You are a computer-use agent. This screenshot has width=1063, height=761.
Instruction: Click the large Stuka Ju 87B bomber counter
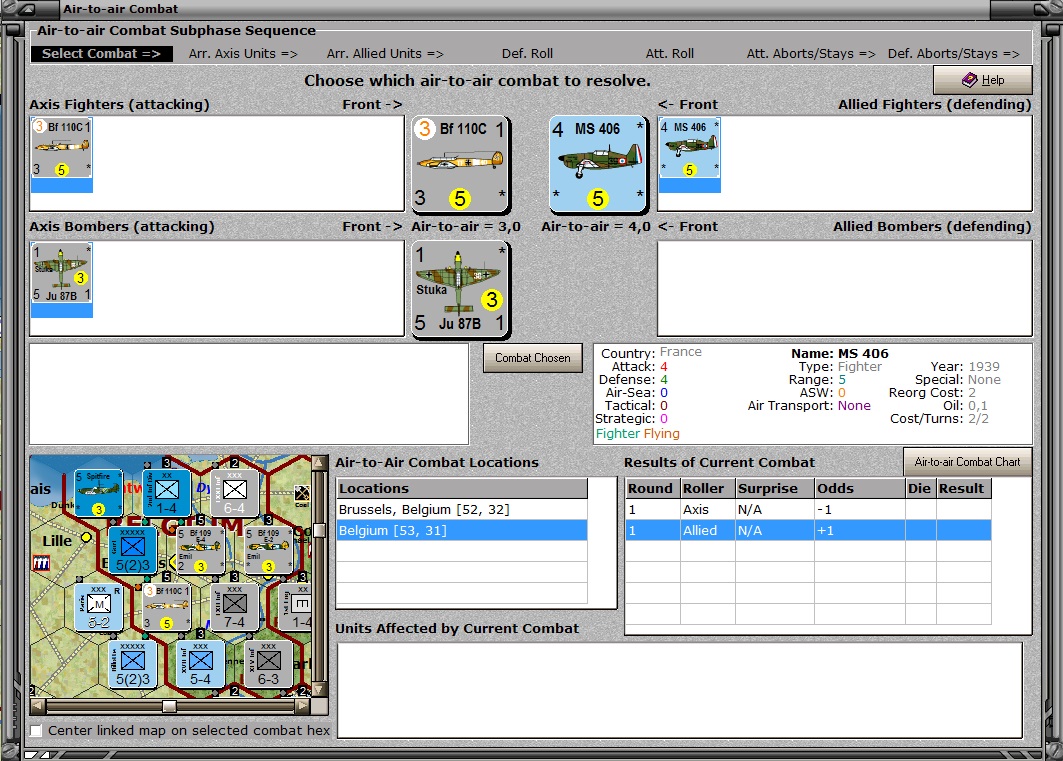[x=460, y=289]
